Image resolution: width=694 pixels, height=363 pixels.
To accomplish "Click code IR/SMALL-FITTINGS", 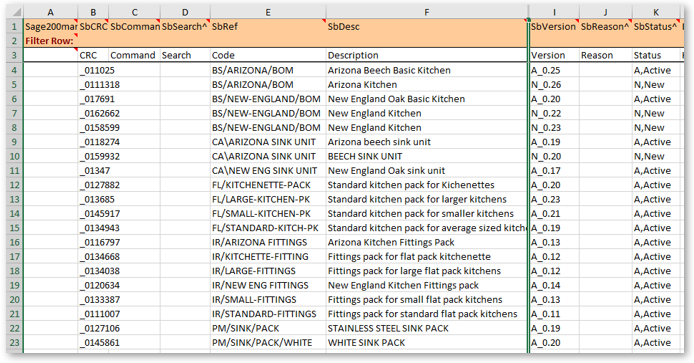I will coord(268,300).
